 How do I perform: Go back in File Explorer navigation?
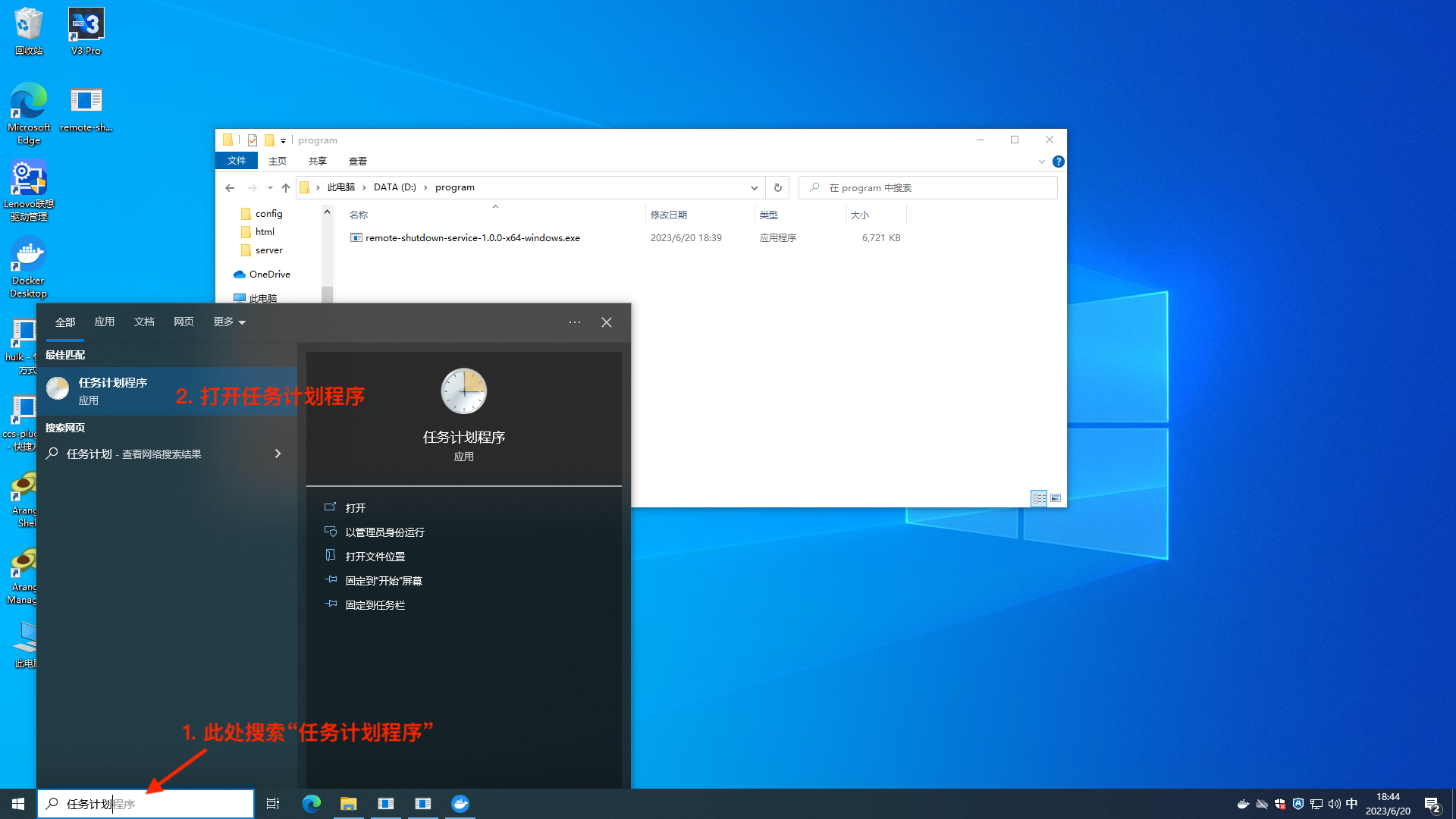click(230, 187)
